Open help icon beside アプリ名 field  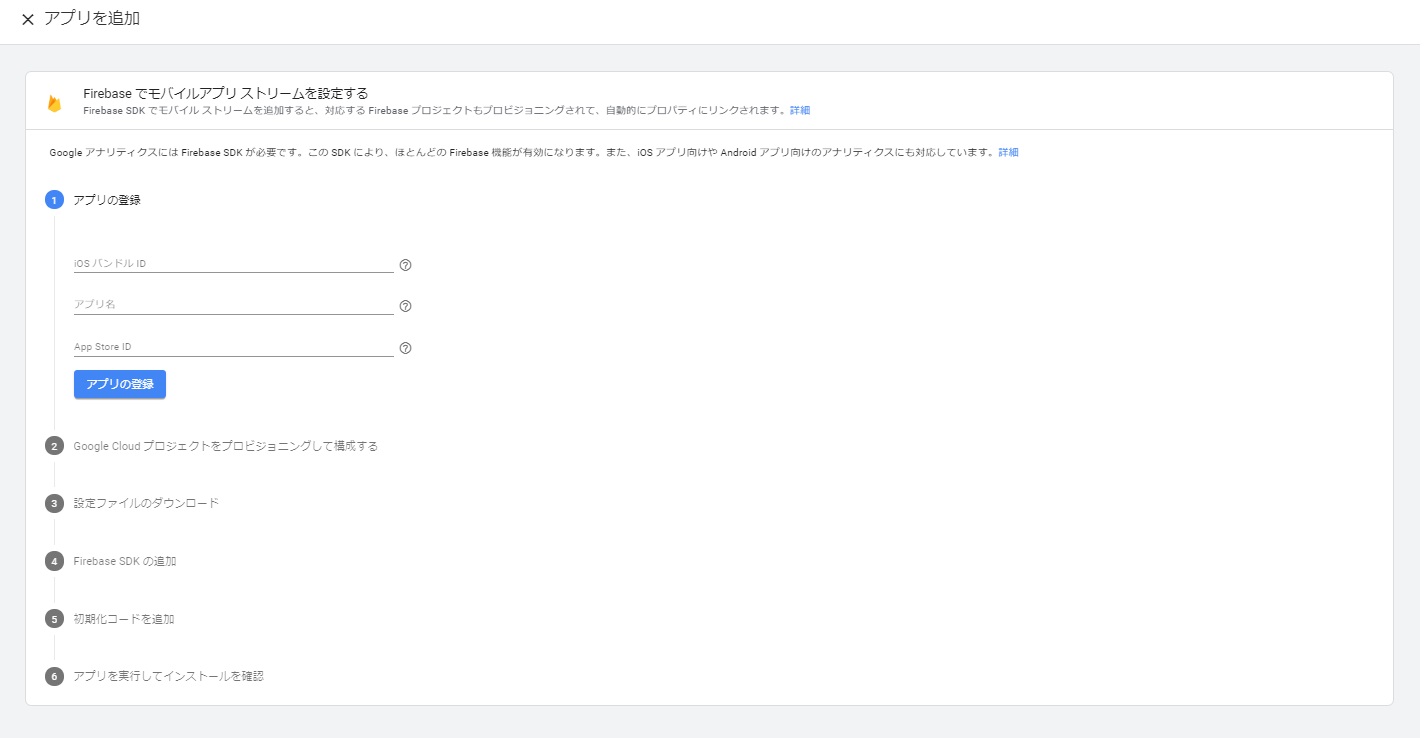click(x=405, y=306)
